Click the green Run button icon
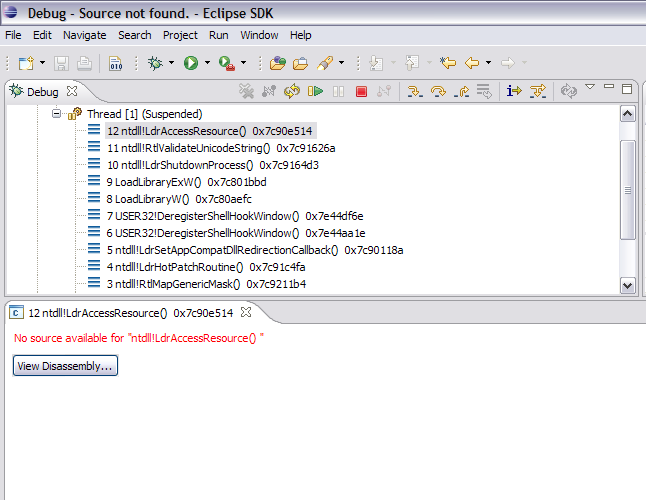This screenshot has height=500, width=646. click(191, 63)
